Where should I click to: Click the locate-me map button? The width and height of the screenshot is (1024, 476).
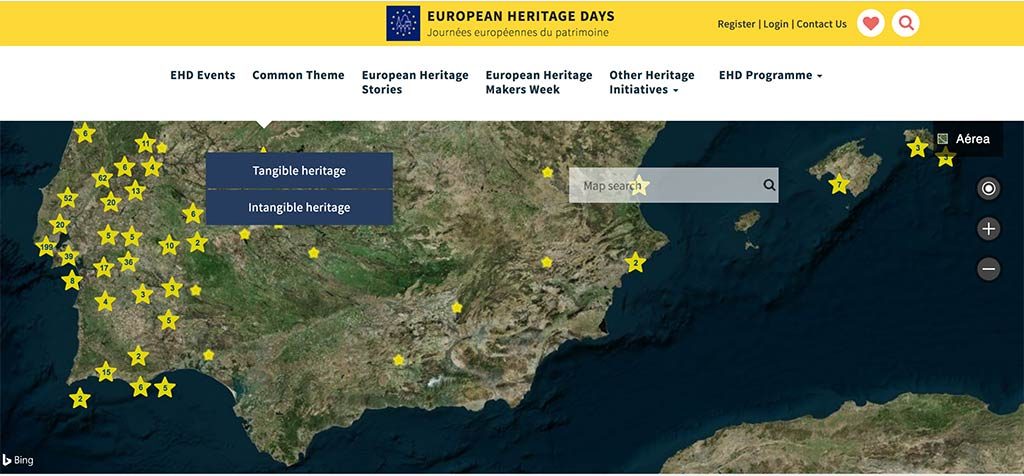(x=988, y=188)
